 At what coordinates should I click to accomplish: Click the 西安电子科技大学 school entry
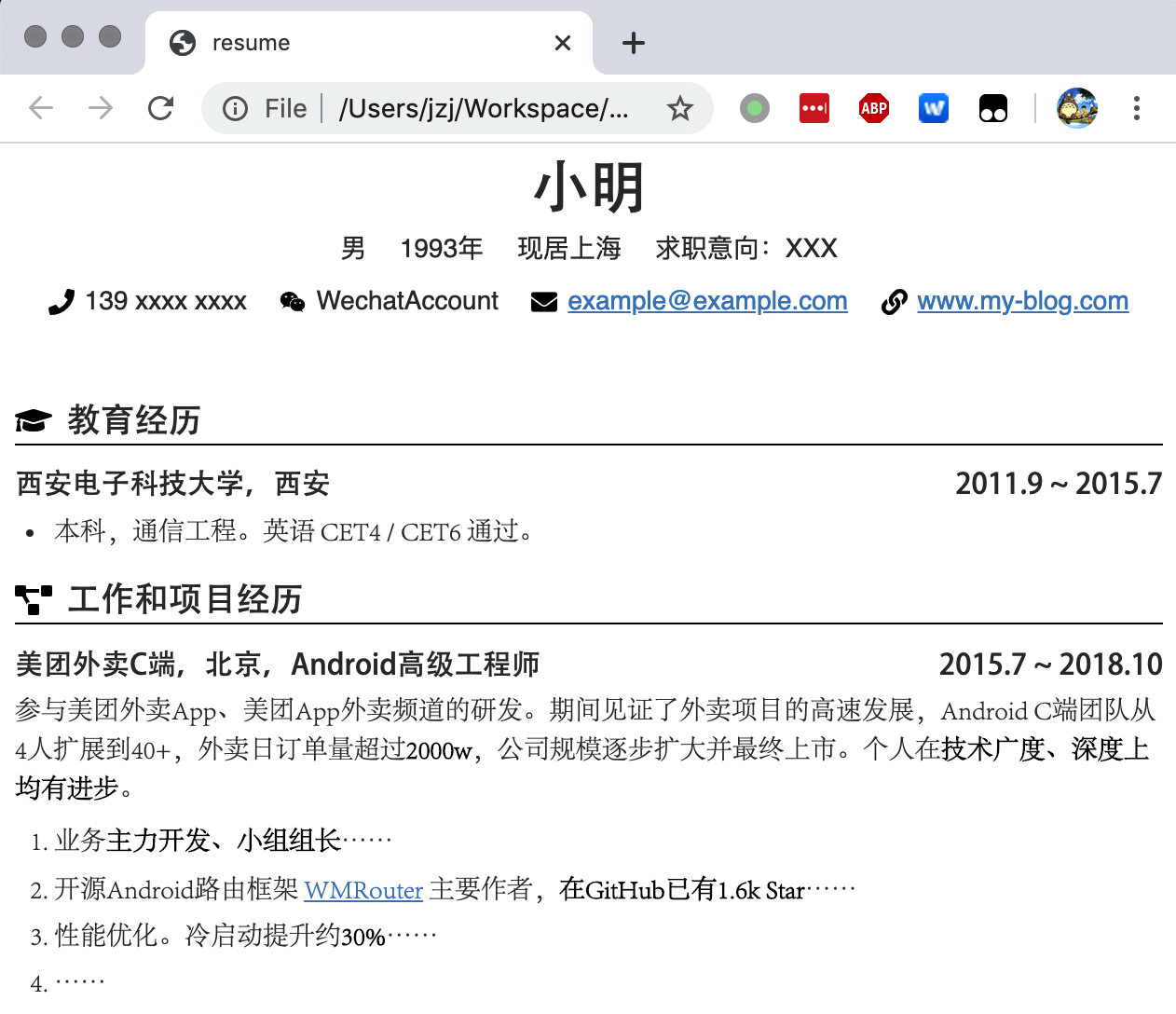173,484
